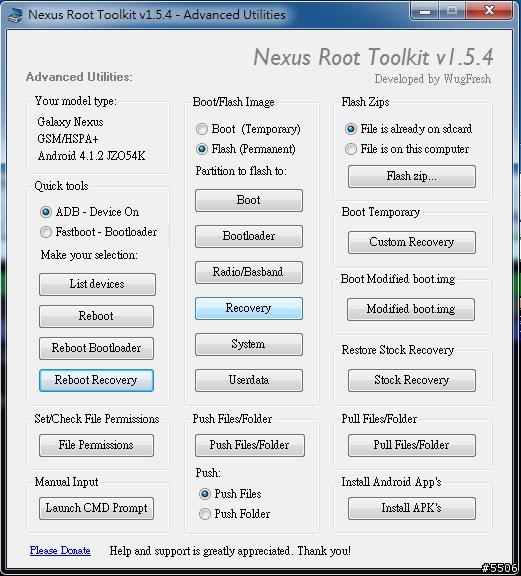Boot temporary Custom Recovery button
521x576 pixels.
(x=412, y=242)
